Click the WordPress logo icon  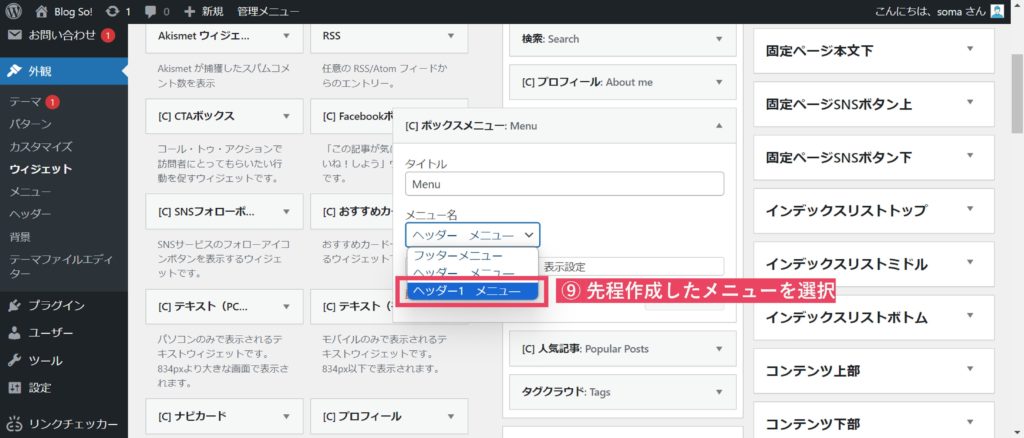(15, 12)
